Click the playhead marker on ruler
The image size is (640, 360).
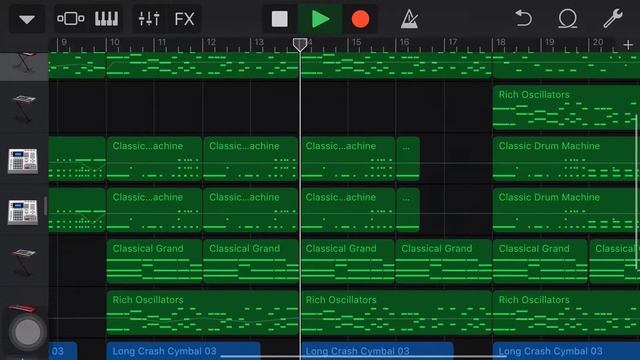pyautogui.click(x=300, y=44)
